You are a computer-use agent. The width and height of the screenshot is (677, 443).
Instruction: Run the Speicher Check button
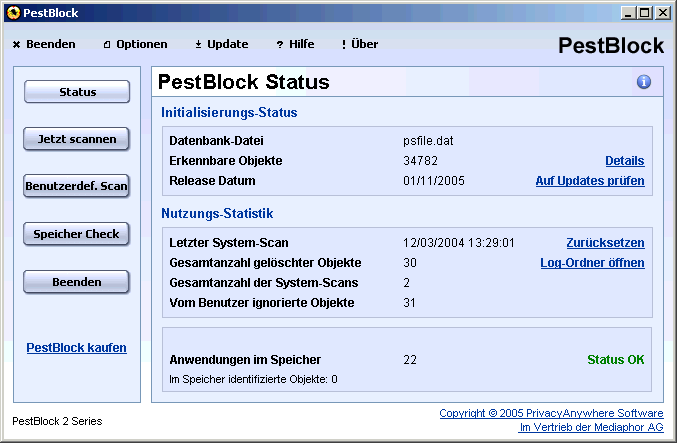coord(76,234)
